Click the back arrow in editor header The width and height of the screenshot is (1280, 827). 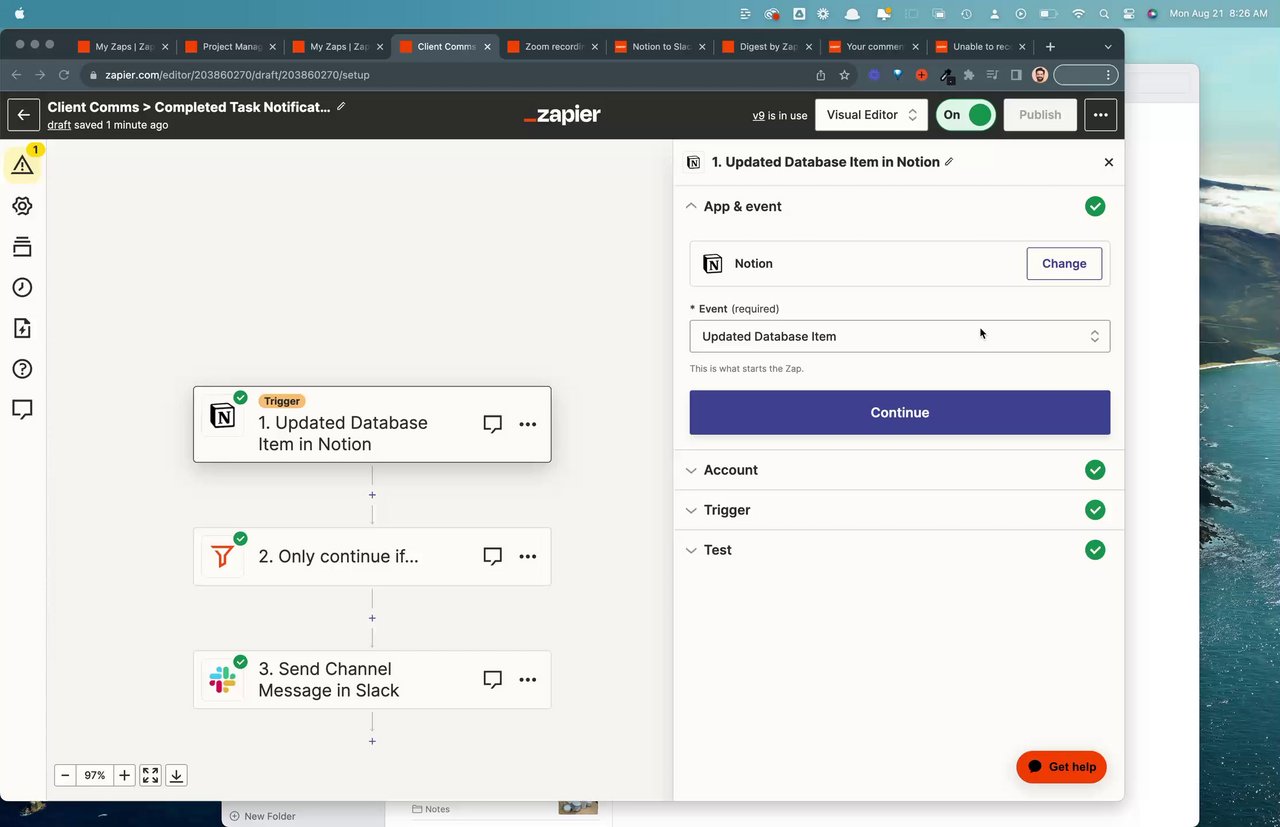pos(24,115)
